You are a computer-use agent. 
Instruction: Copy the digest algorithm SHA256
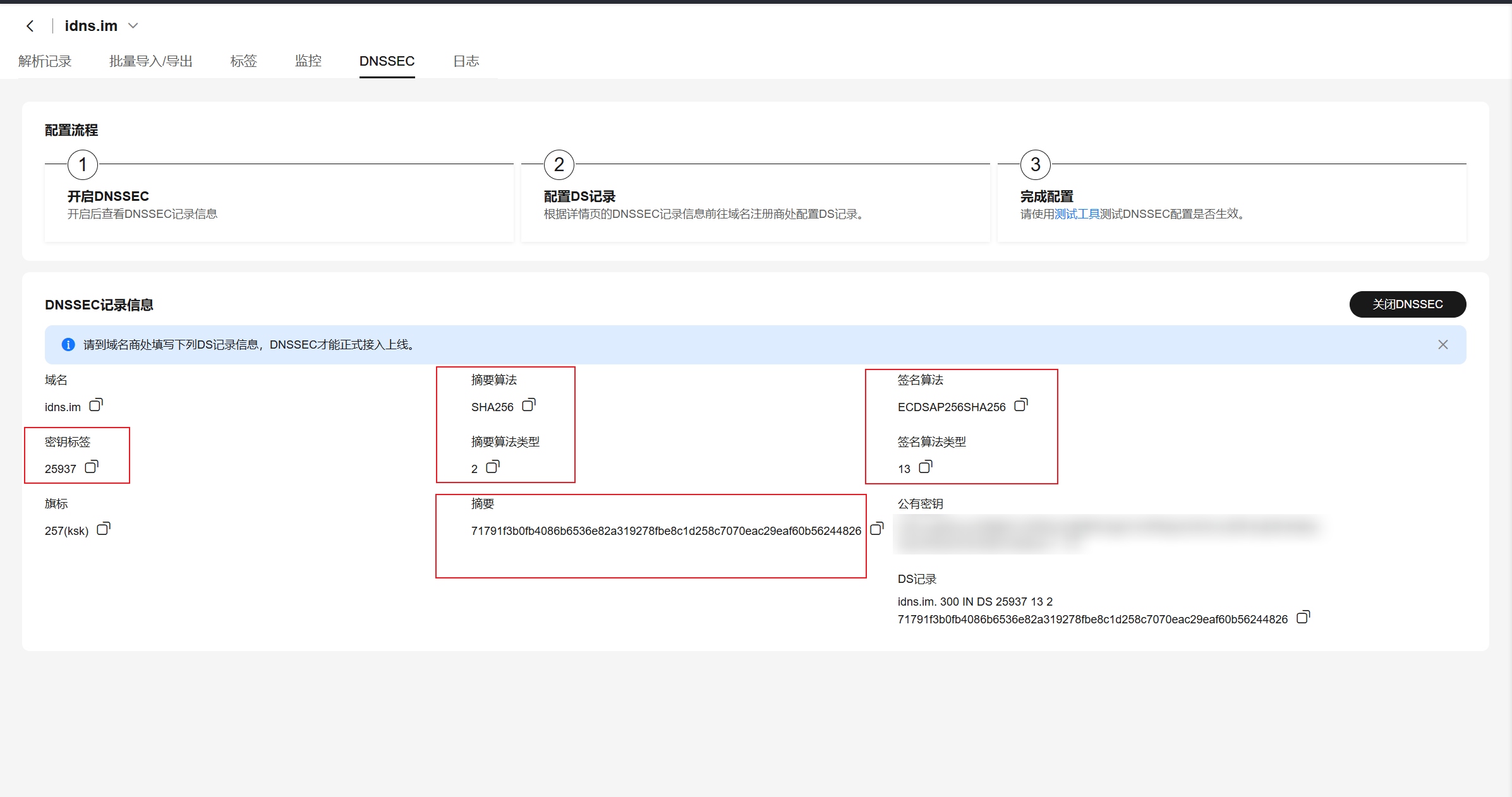click(529, 405)
